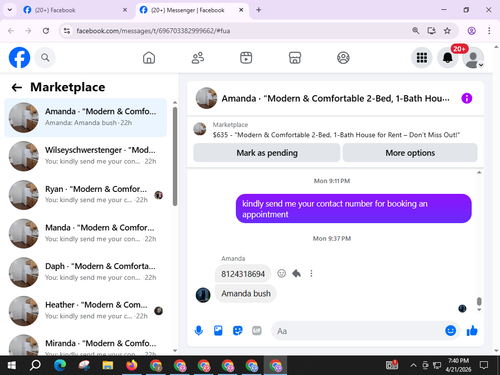Screen dimensions: 500x375
Task: Click the conversation list scrollbar
Action: [x=175, y=156]
